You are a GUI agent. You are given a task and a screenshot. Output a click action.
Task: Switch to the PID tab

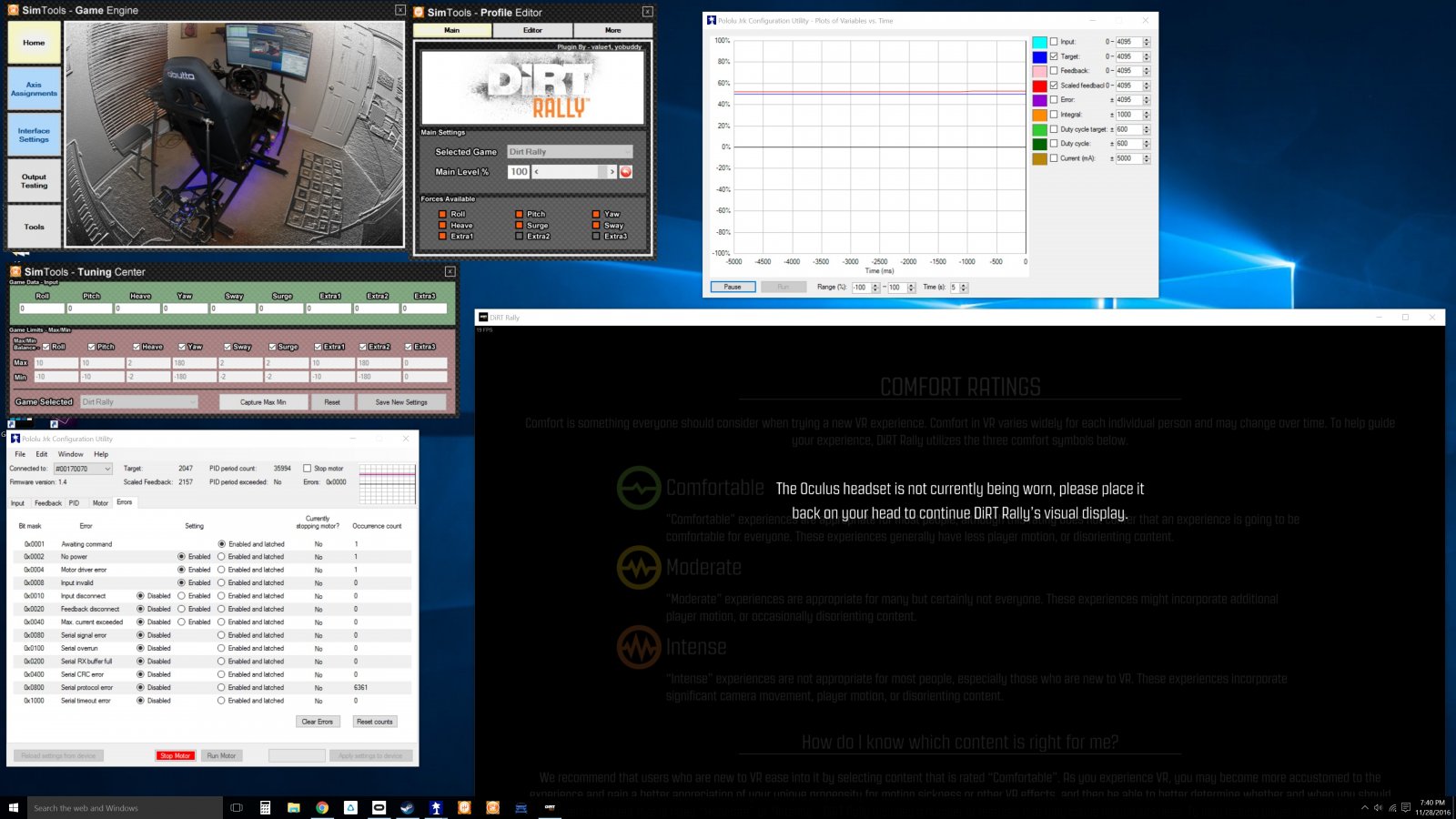[x=75, y=503]
